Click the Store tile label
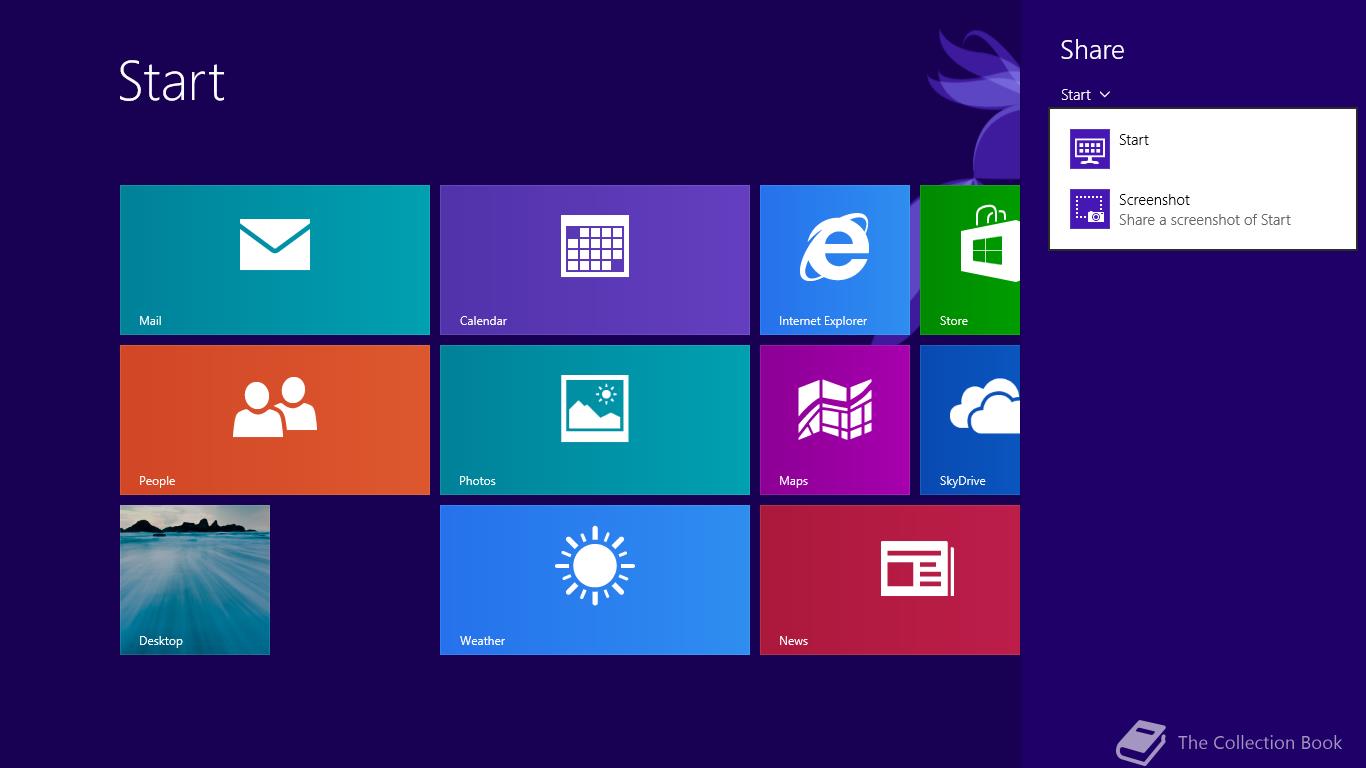 [x=954, y=321]
